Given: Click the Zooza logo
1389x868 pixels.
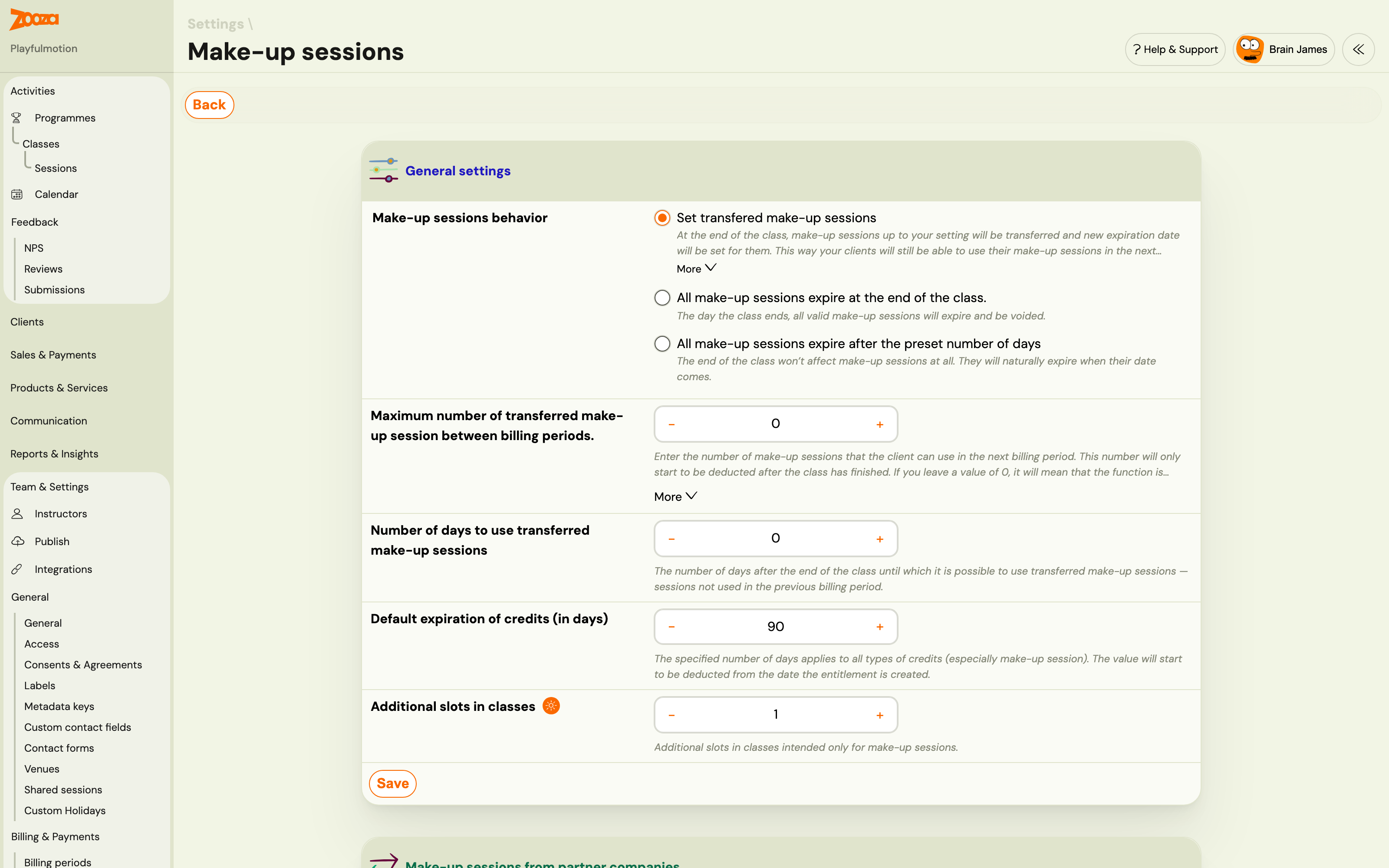Looking at the screenshot, I should 34,19.
